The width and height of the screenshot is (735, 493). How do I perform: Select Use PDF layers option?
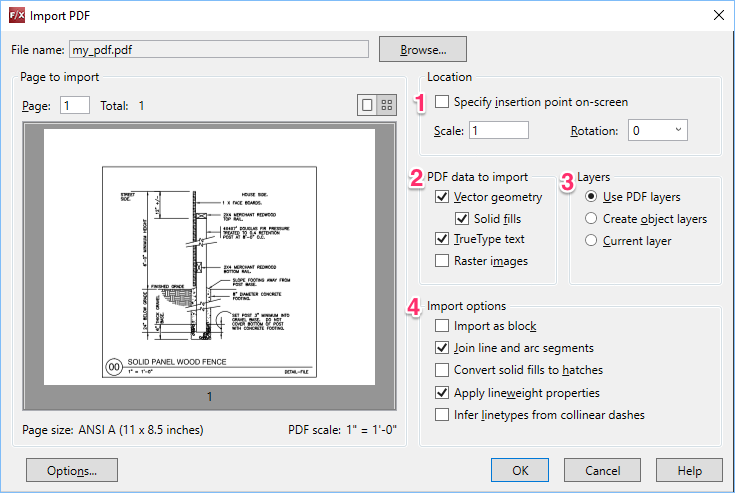coord(591,197)
